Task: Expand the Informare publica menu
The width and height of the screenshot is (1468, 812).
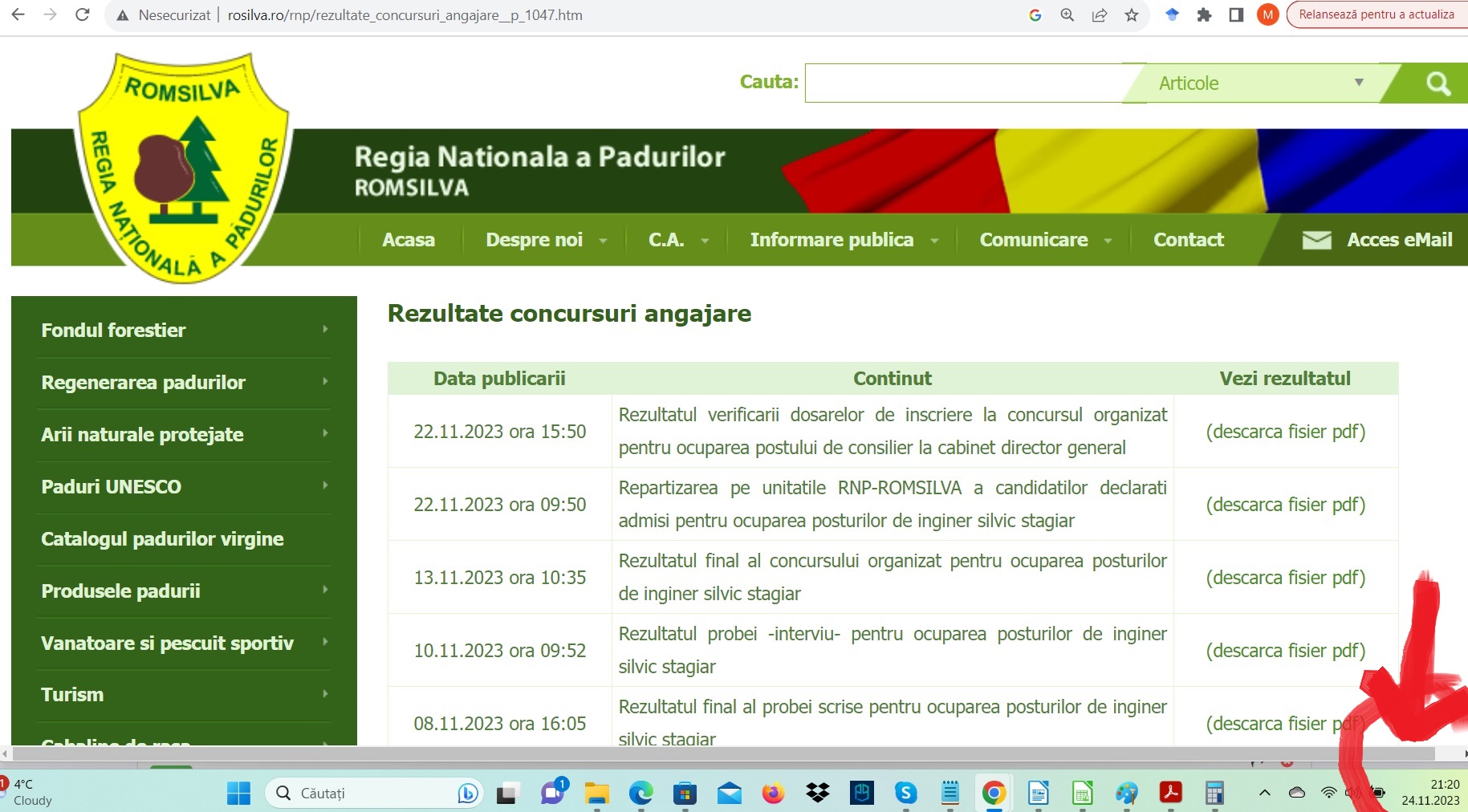Action: coord(843,240)
